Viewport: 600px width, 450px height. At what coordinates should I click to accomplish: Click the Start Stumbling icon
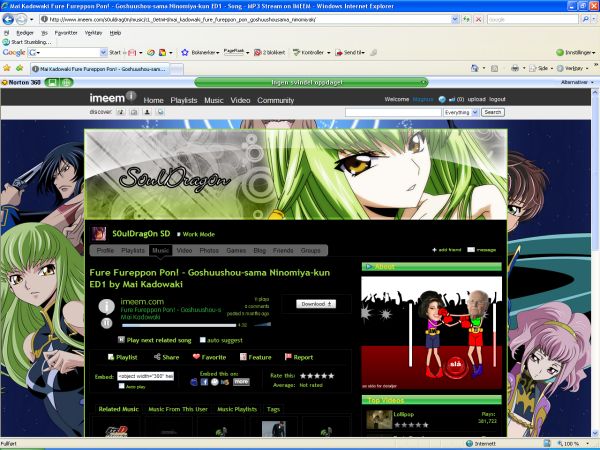tap(6, 42)
